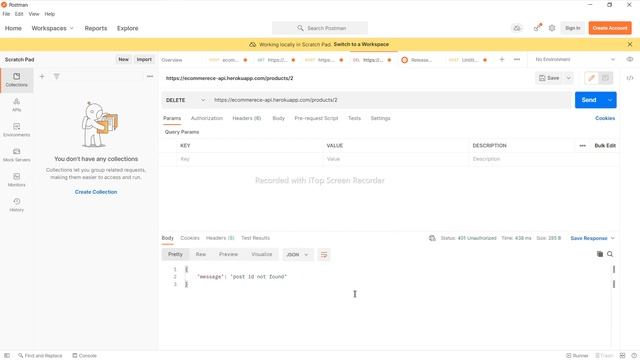Switch to the Pre-request Script tab
The height and width of the screenshot is (360, 640).
(x=316, y=118)
